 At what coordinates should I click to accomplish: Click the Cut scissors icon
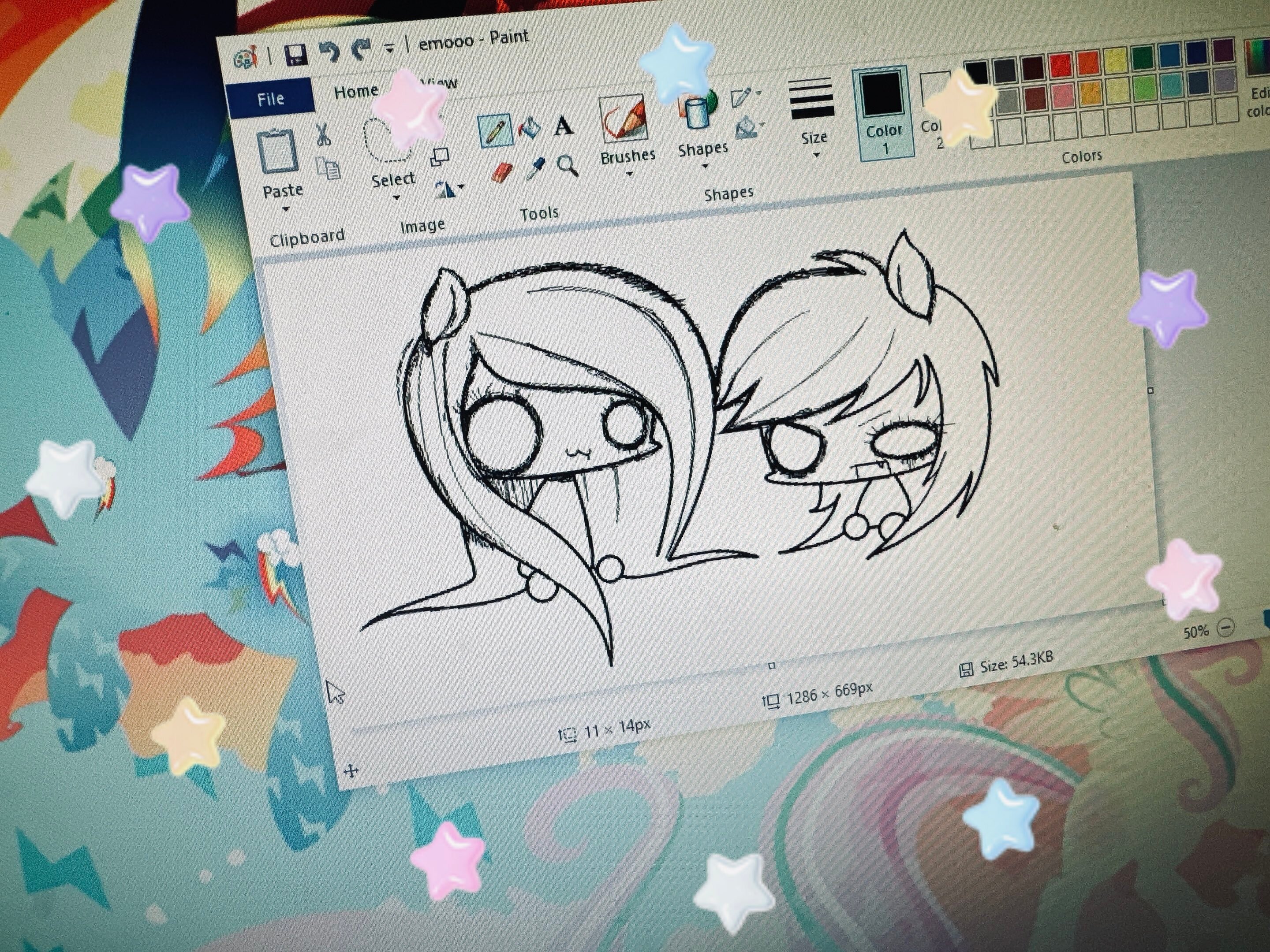(x=323, y=135)
